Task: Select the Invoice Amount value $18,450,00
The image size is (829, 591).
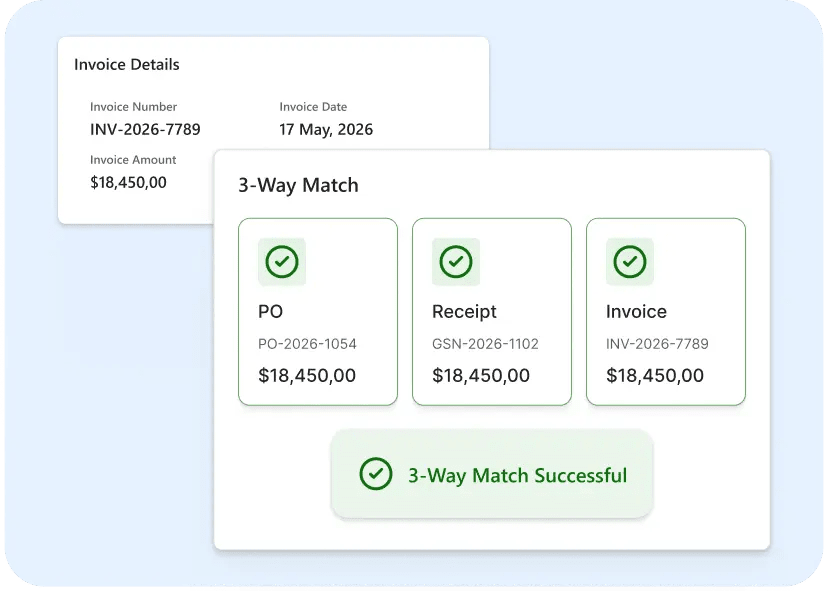Action: (x=128, y=182)
